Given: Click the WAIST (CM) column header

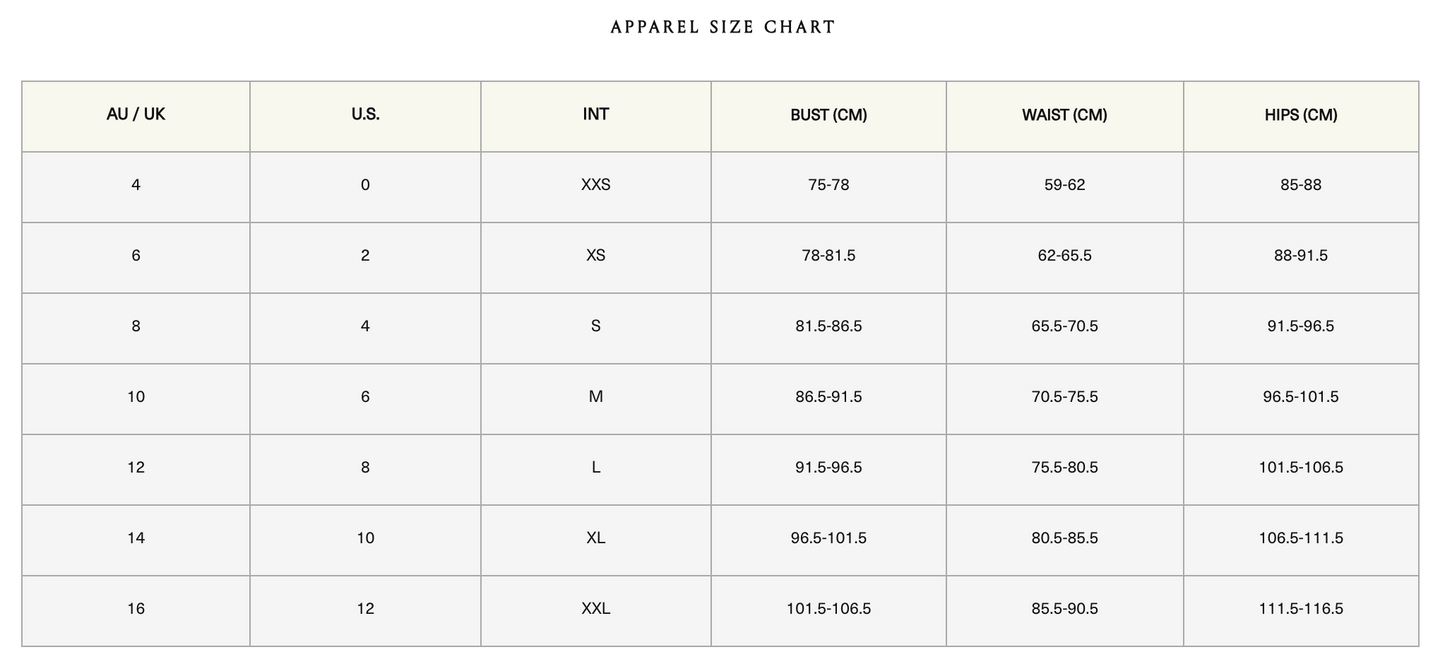Looking at the screenshot, I should click(x=1064, y=115).
